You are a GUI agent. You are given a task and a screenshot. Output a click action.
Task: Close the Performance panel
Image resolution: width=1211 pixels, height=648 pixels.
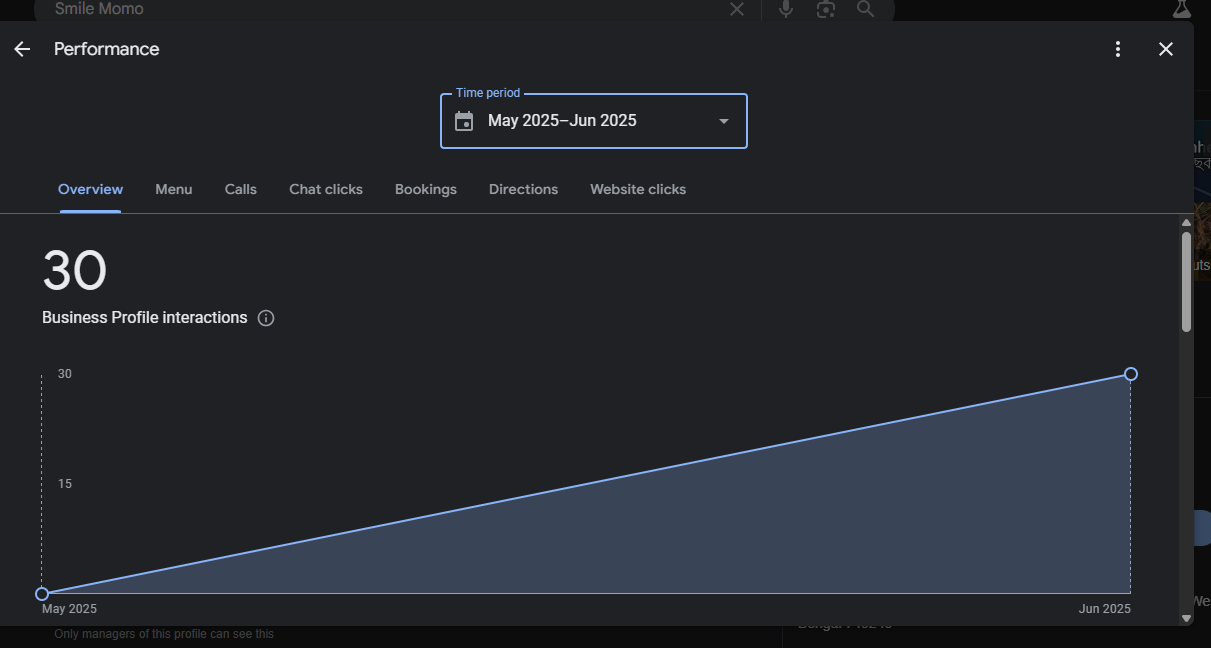point(1166,49)
